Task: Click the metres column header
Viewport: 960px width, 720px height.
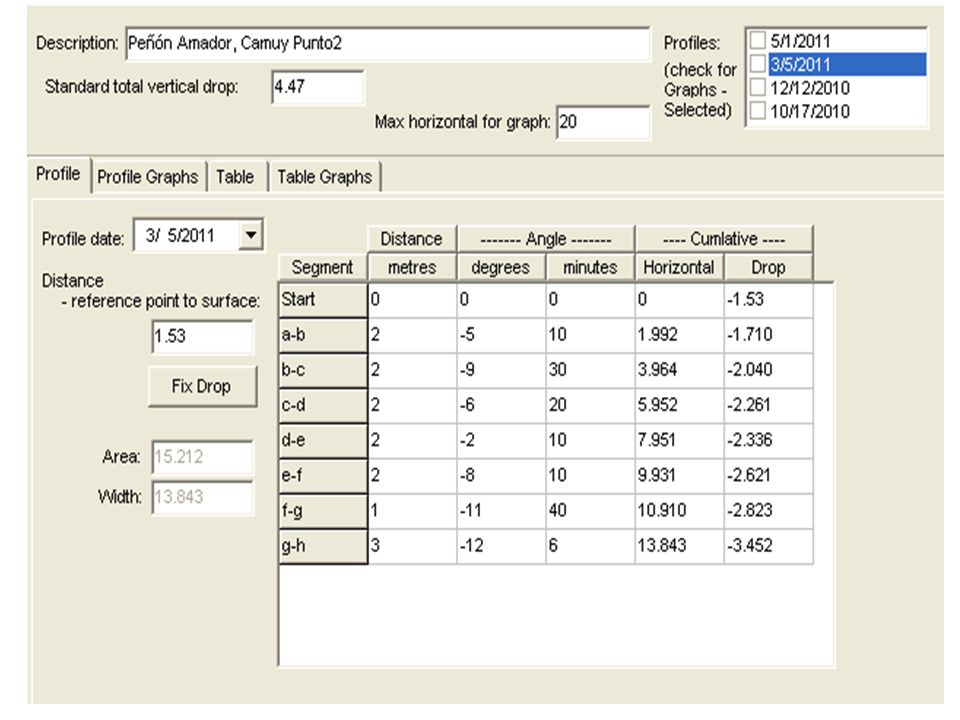Action: click(x=412, y=268)
